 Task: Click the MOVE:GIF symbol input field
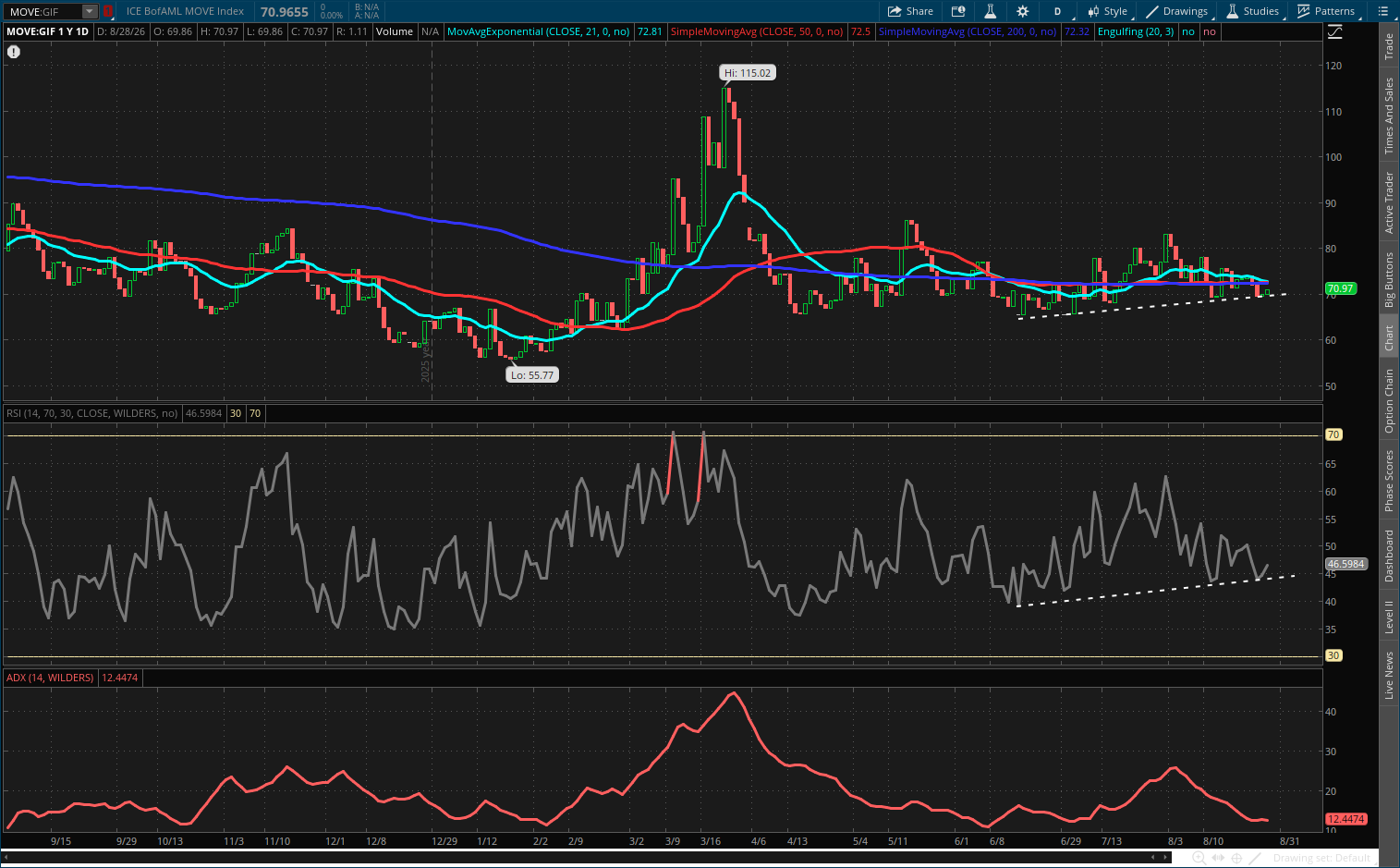click(43, 11)
